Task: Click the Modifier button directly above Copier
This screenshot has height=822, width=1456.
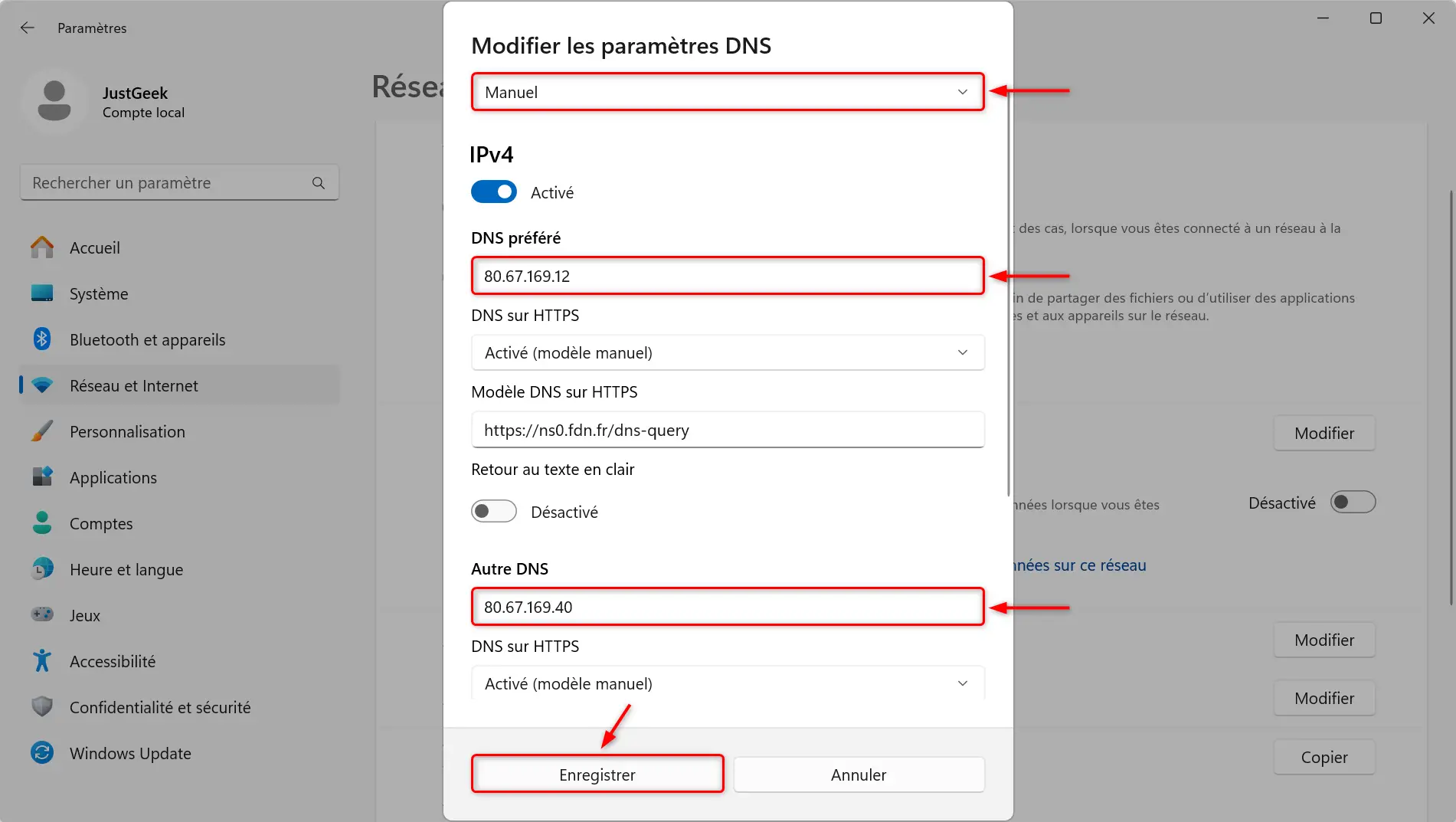Action: coord(1324,698)
